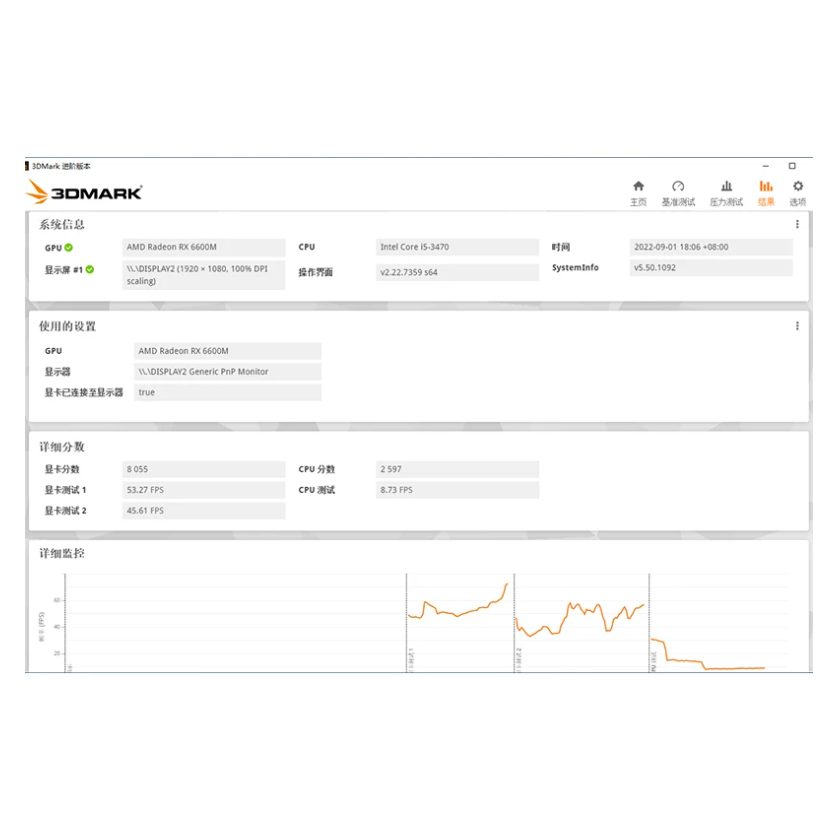Go to the Home (主页) tab
Screen dimensions: 838x838
point(638,193)
